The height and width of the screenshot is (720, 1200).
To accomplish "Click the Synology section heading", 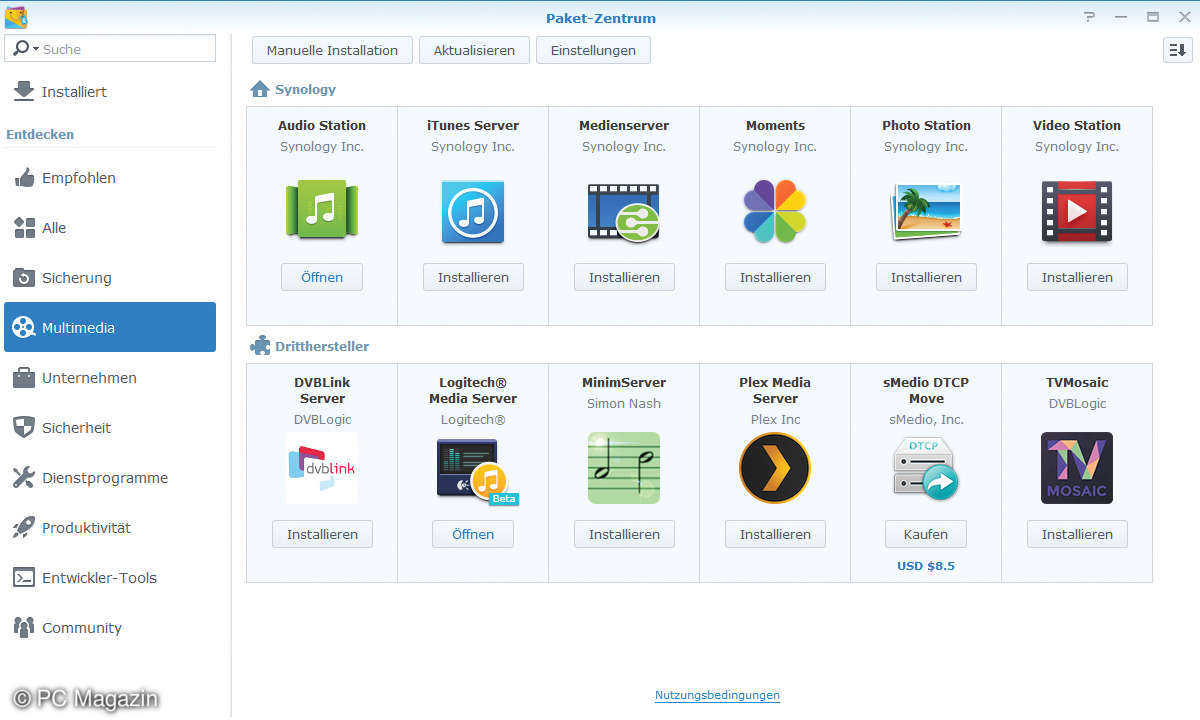I will tap(305, 89).
